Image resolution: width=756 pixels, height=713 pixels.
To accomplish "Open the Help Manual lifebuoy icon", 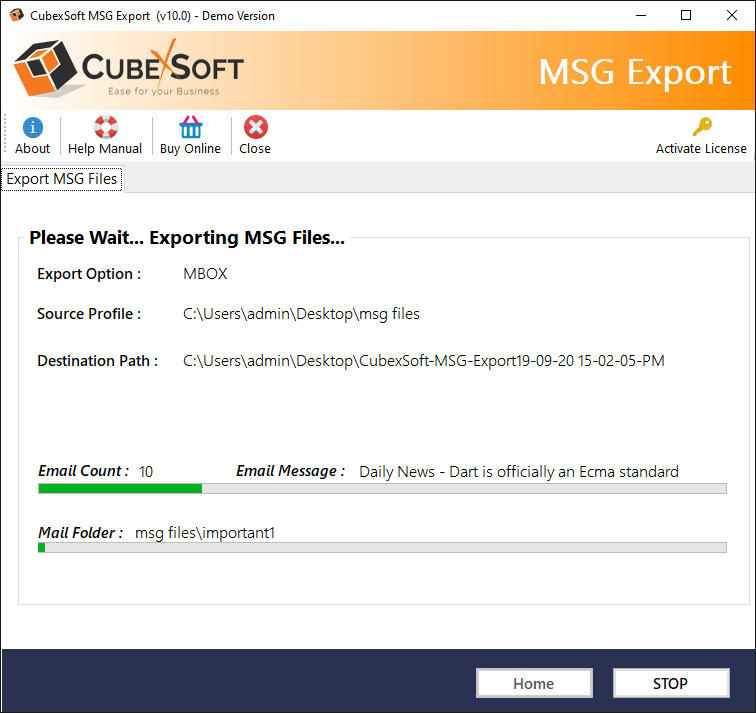I will 106,127.
